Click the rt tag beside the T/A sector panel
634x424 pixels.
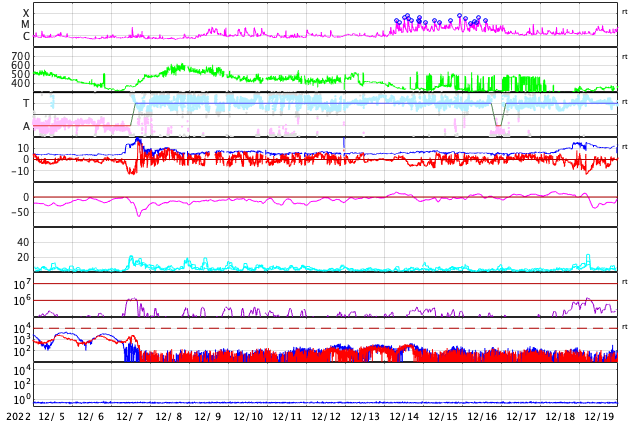pos(625,102)
